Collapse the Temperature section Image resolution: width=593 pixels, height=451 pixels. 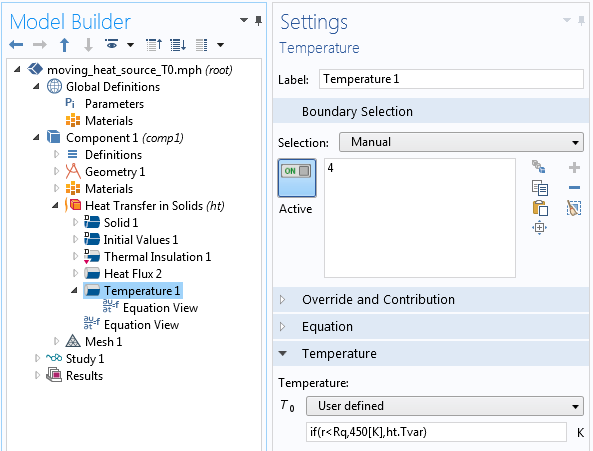(283, 353)
